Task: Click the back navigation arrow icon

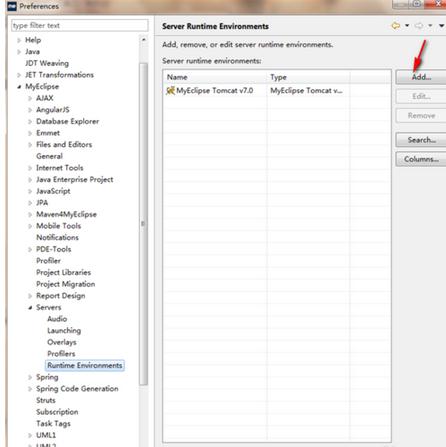Action: [x=396, y=26]
